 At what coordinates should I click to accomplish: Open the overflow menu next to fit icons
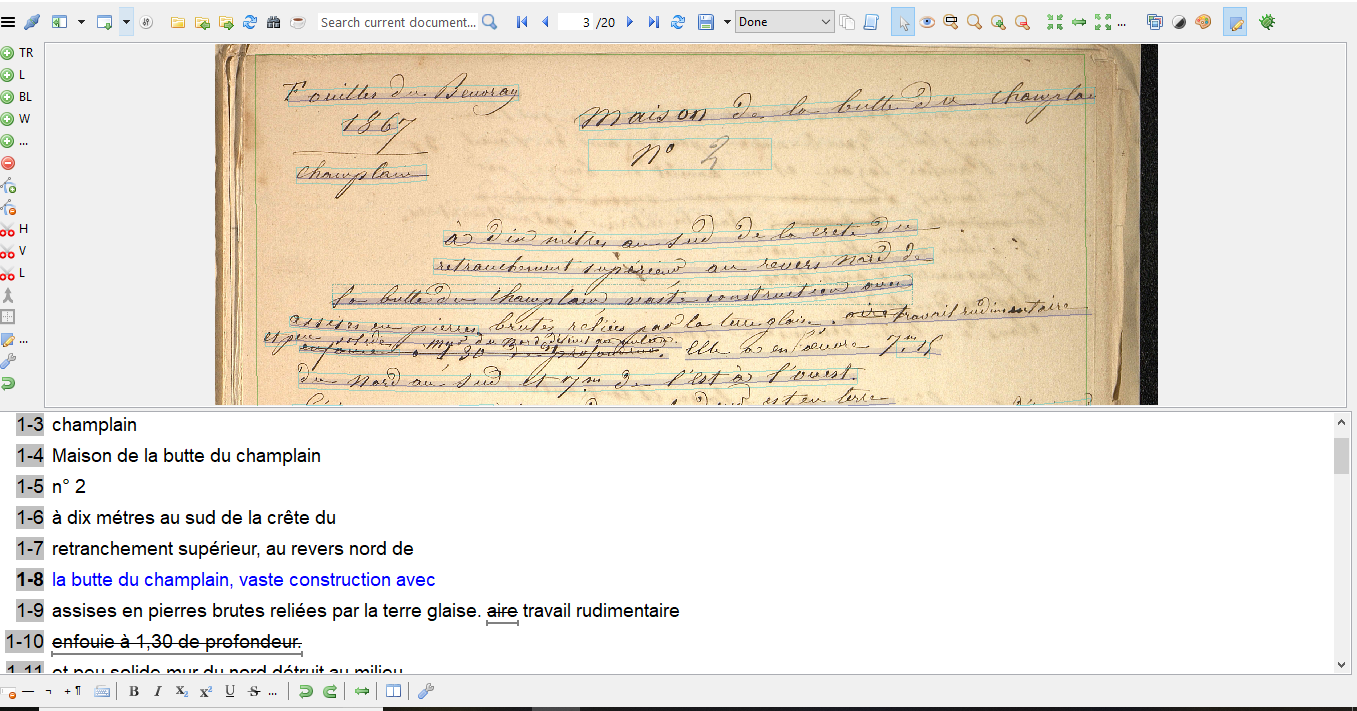(1122, 20)
